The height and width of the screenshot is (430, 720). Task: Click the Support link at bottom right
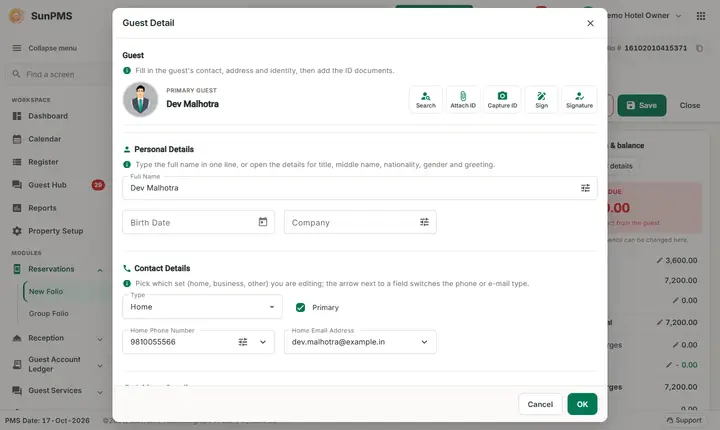[x=684, y=420]
